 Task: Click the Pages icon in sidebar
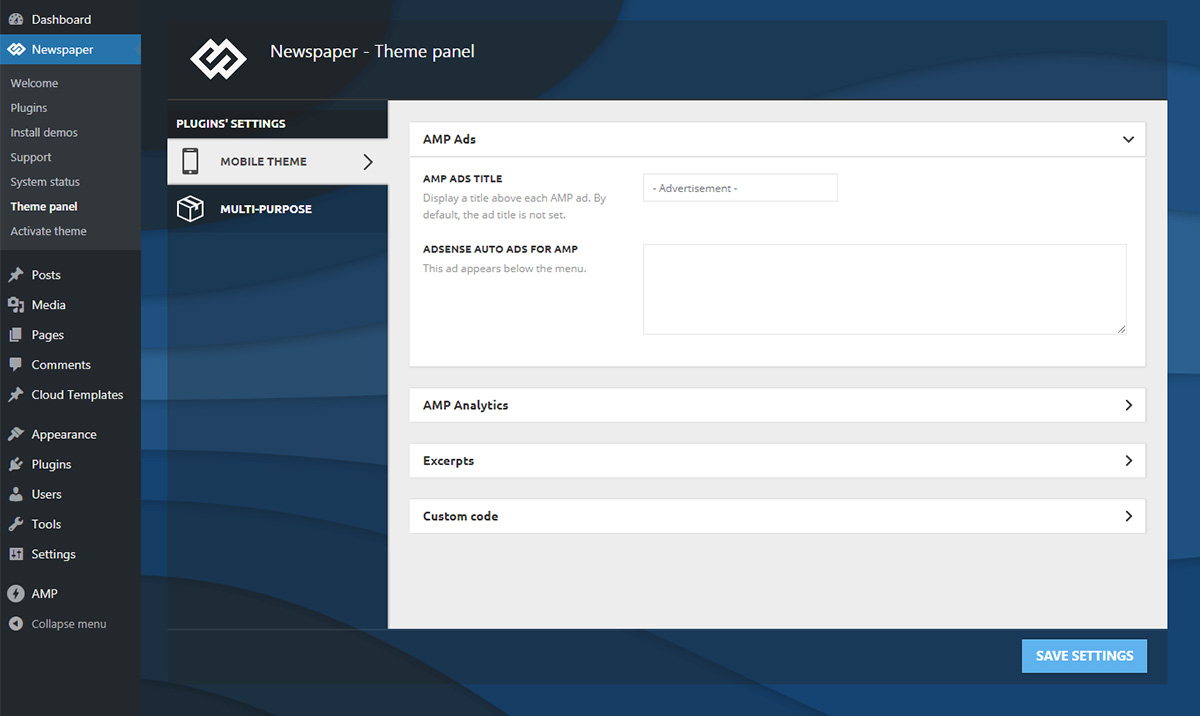16,335
